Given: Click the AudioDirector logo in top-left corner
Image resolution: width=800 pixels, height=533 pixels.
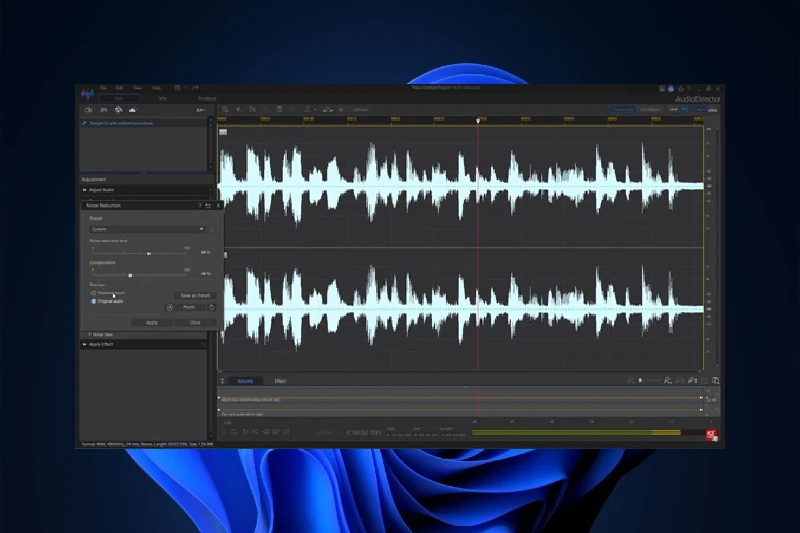Looking at the screenshot, I should point(87,93).
